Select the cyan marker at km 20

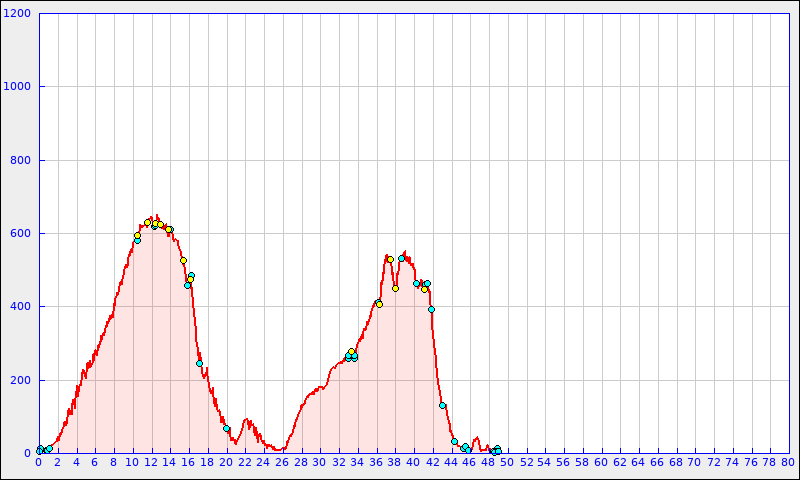(226, 429)
